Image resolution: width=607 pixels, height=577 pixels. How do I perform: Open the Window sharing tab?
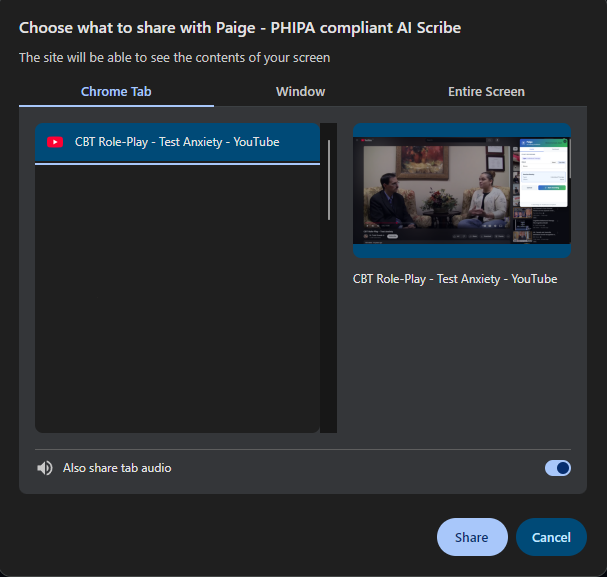[x=300, y=91]
